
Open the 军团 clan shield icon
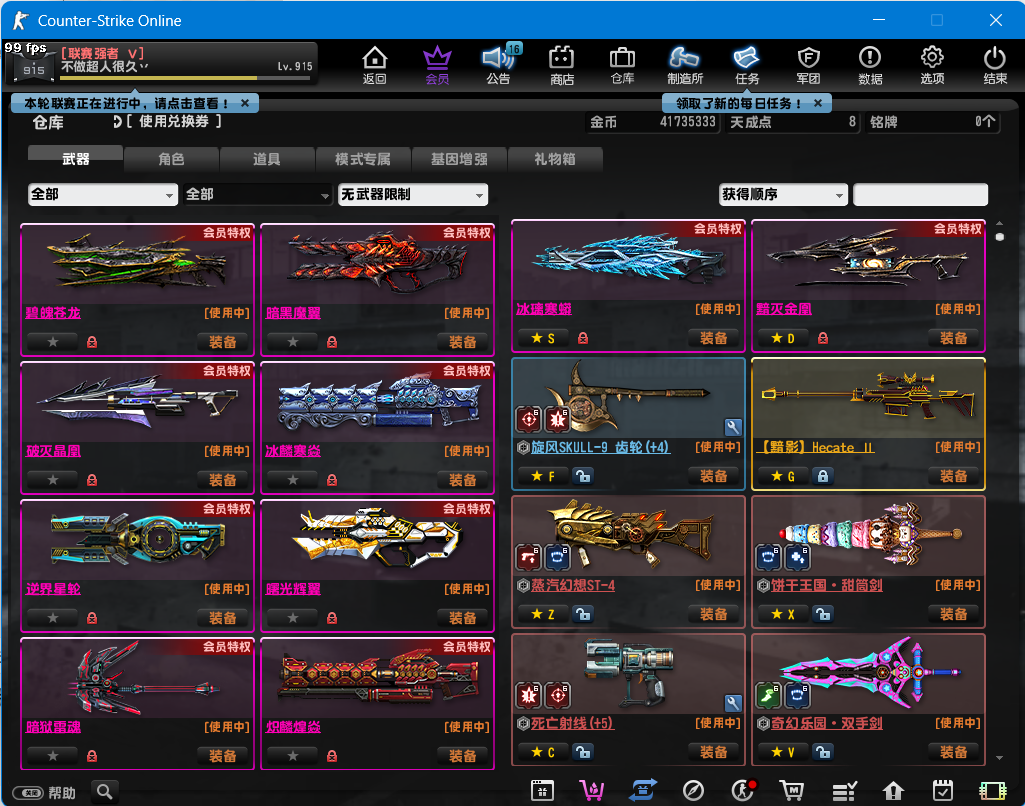(x=809, y=65)
